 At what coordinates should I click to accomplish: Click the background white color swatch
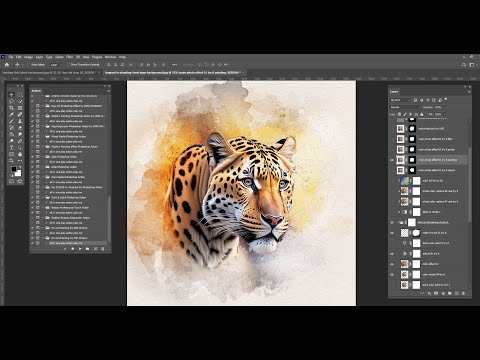point(19,174)
